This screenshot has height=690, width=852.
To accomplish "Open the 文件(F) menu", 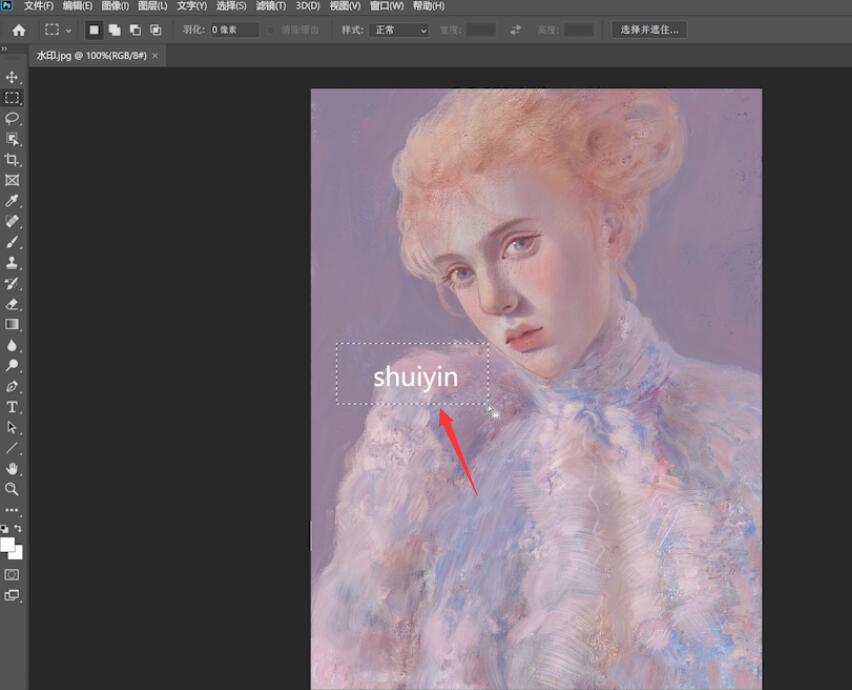I will (x=38, y=6).
